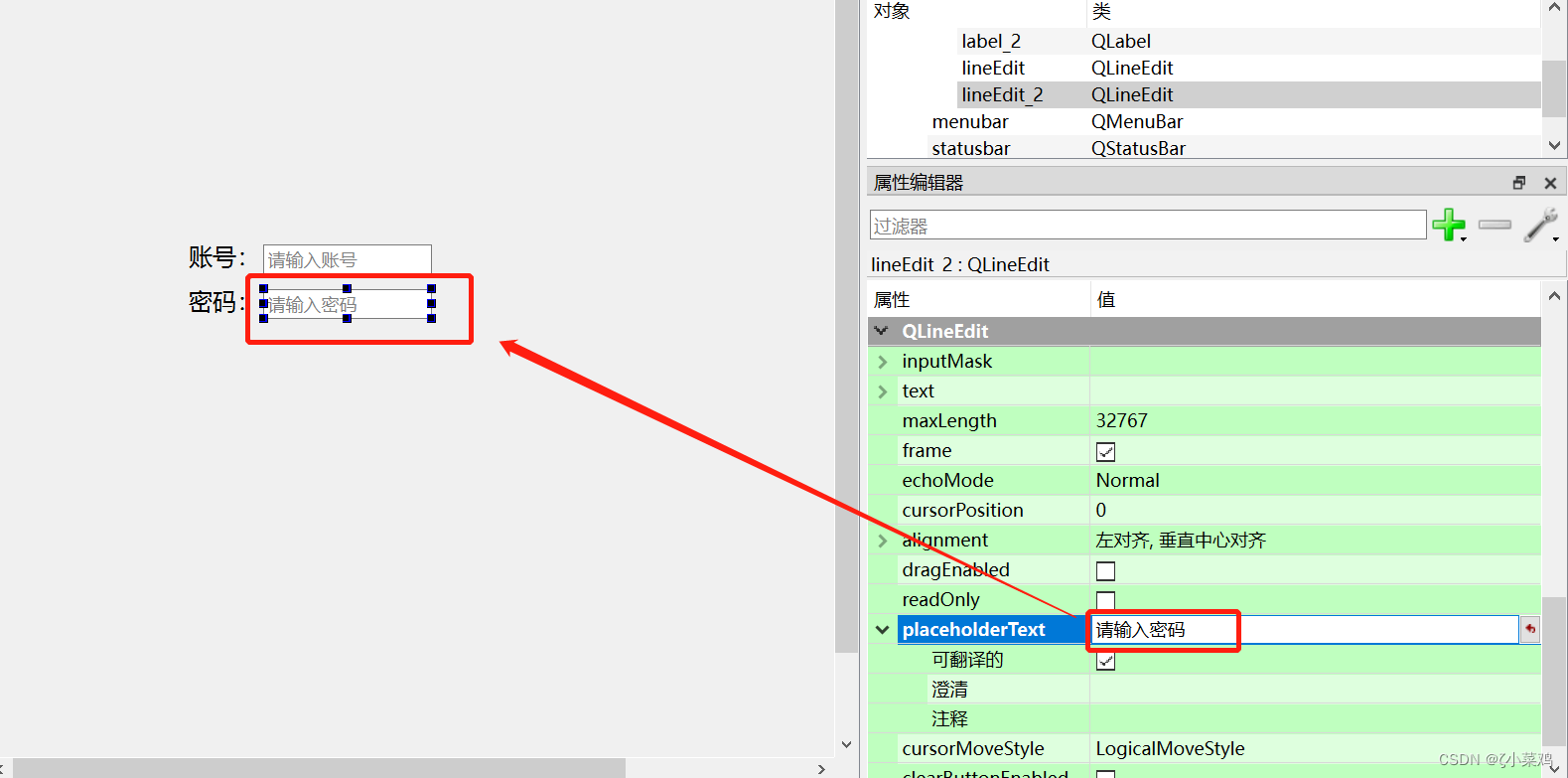Screen dimensions: 1568x778
Task: Click the 类 column header
Action: (1101, 11)
